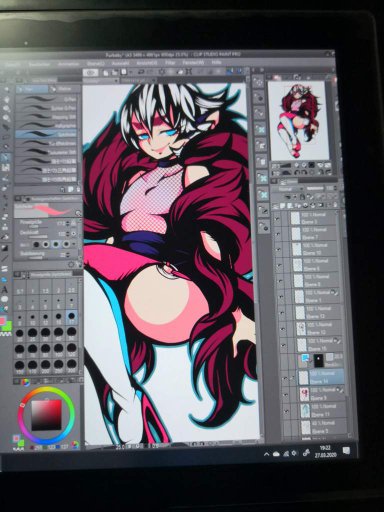Screen dimensions: 384x512
Task: Open the Animation menu
Action: click(x=68, y=64)
